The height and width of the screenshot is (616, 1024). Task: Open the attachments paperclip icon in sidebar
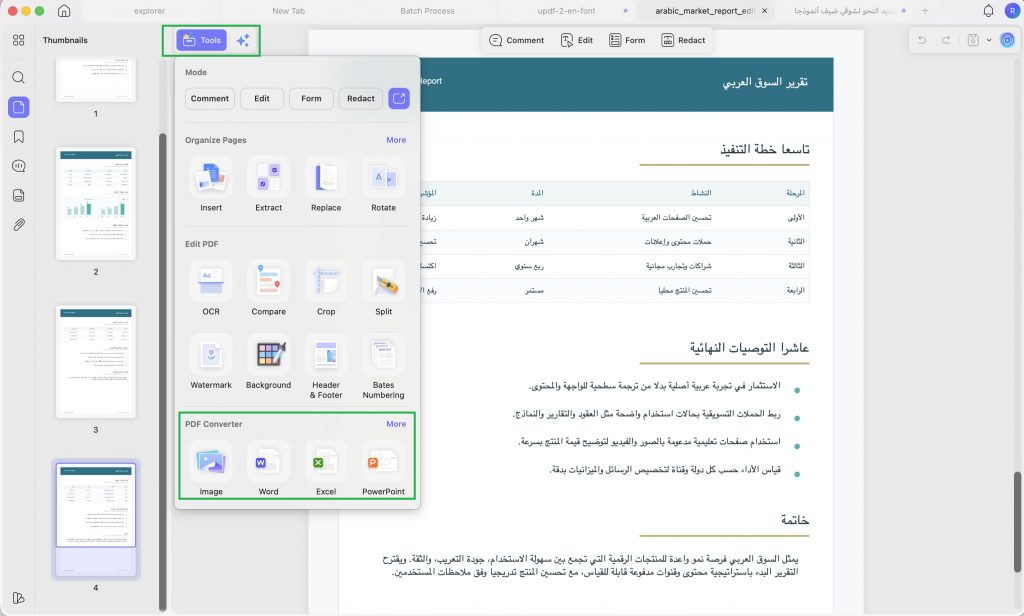(x=18, y=225)
